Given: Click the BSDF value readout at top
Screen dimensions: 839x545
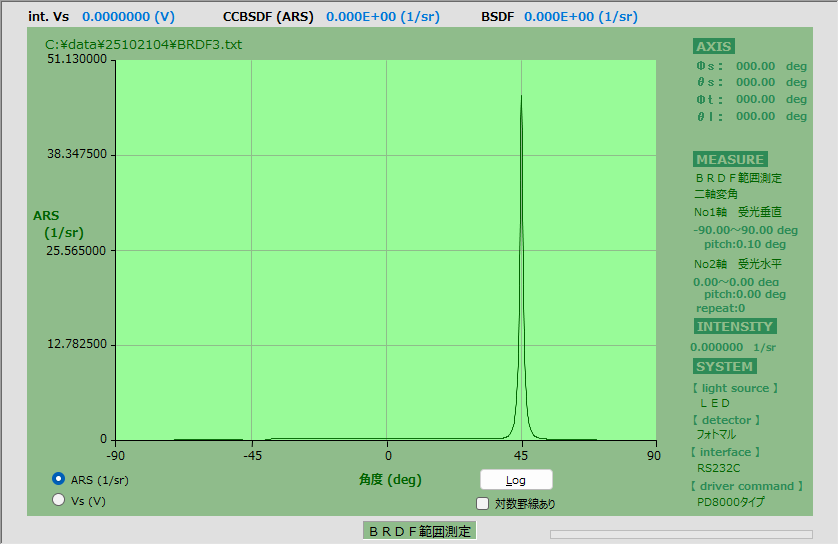Looking at the screenshot, I should (x=580, y=17).
